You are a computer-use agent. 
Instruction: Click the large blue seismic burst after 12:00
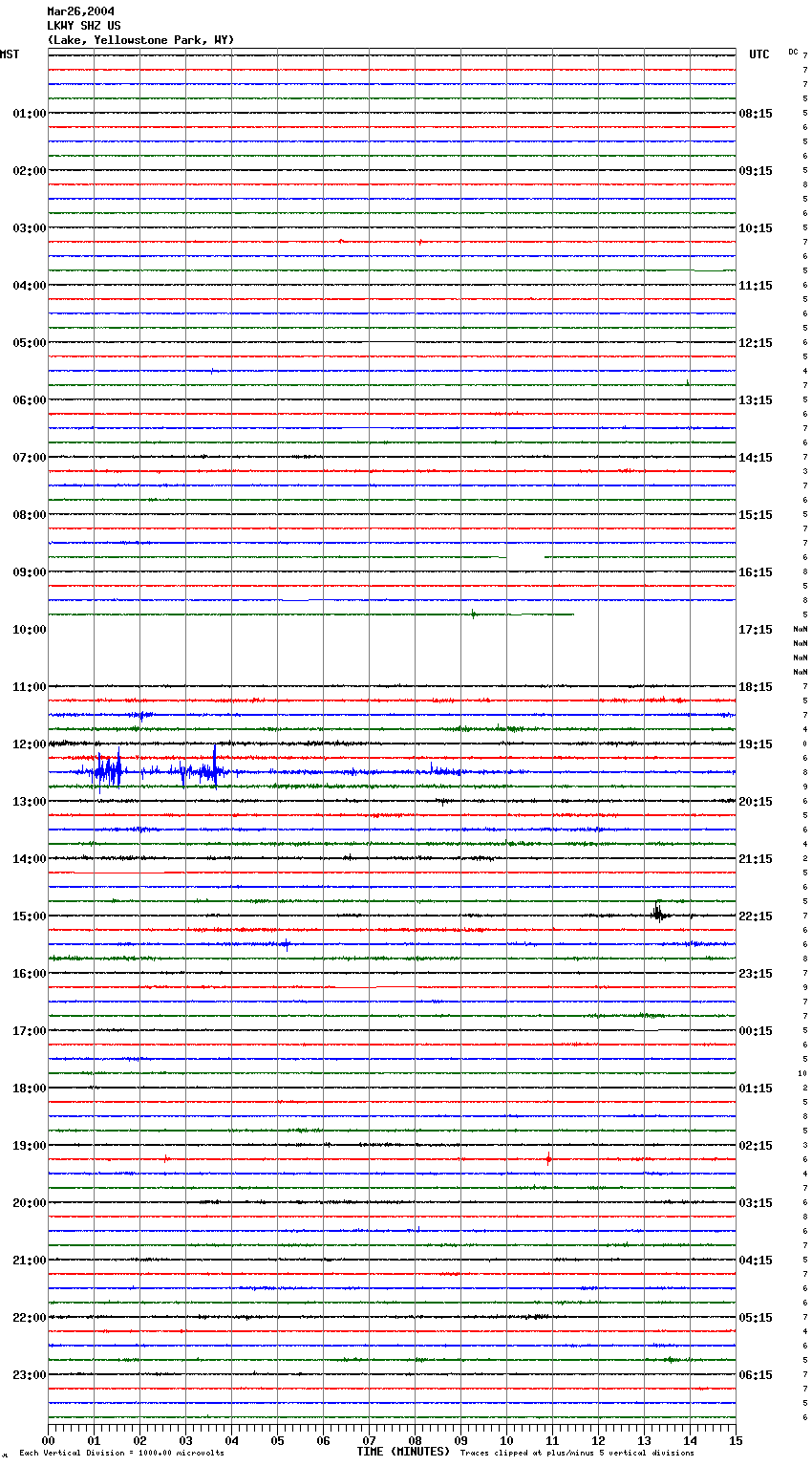tap(153, 770)
